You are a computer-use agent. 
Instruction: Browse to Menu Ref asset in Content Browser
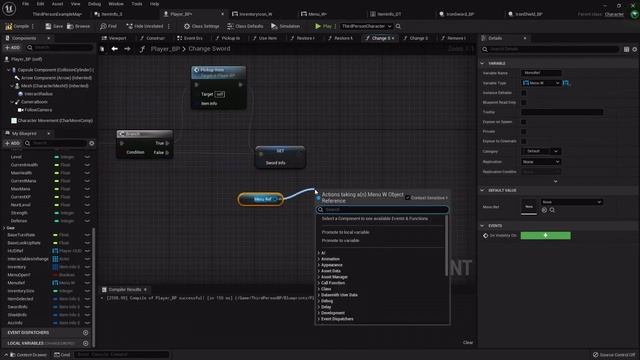pyautogui.click(x=552, y=210)
